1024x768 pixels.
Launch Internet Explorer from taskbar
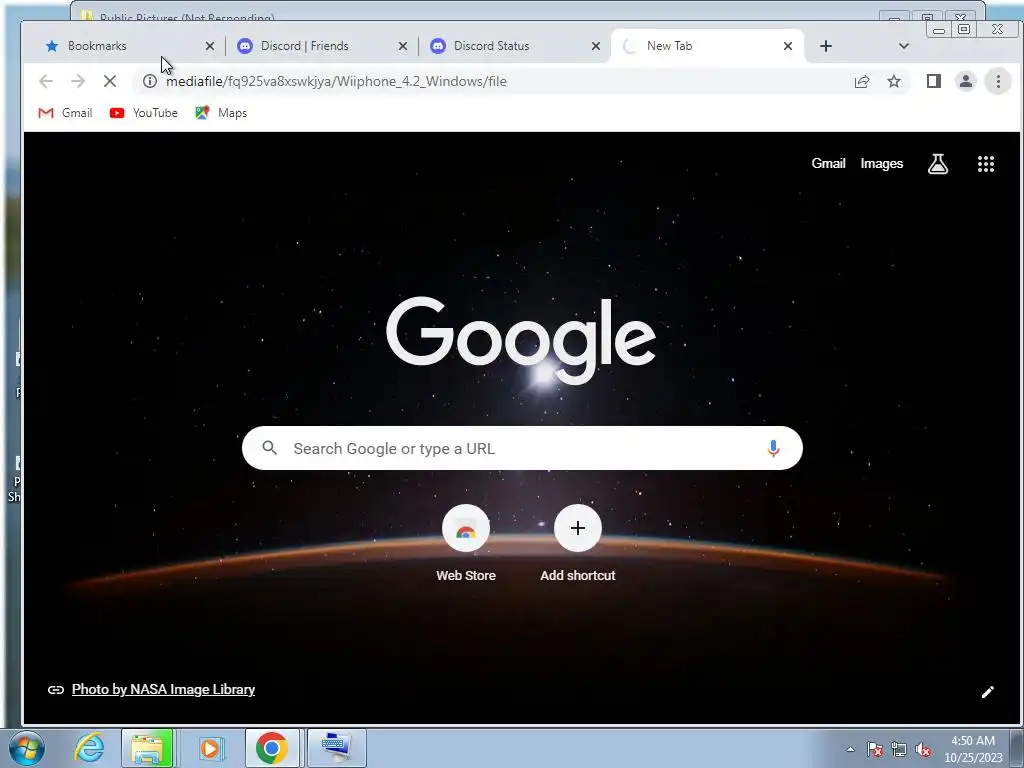[x=89, y=748]
